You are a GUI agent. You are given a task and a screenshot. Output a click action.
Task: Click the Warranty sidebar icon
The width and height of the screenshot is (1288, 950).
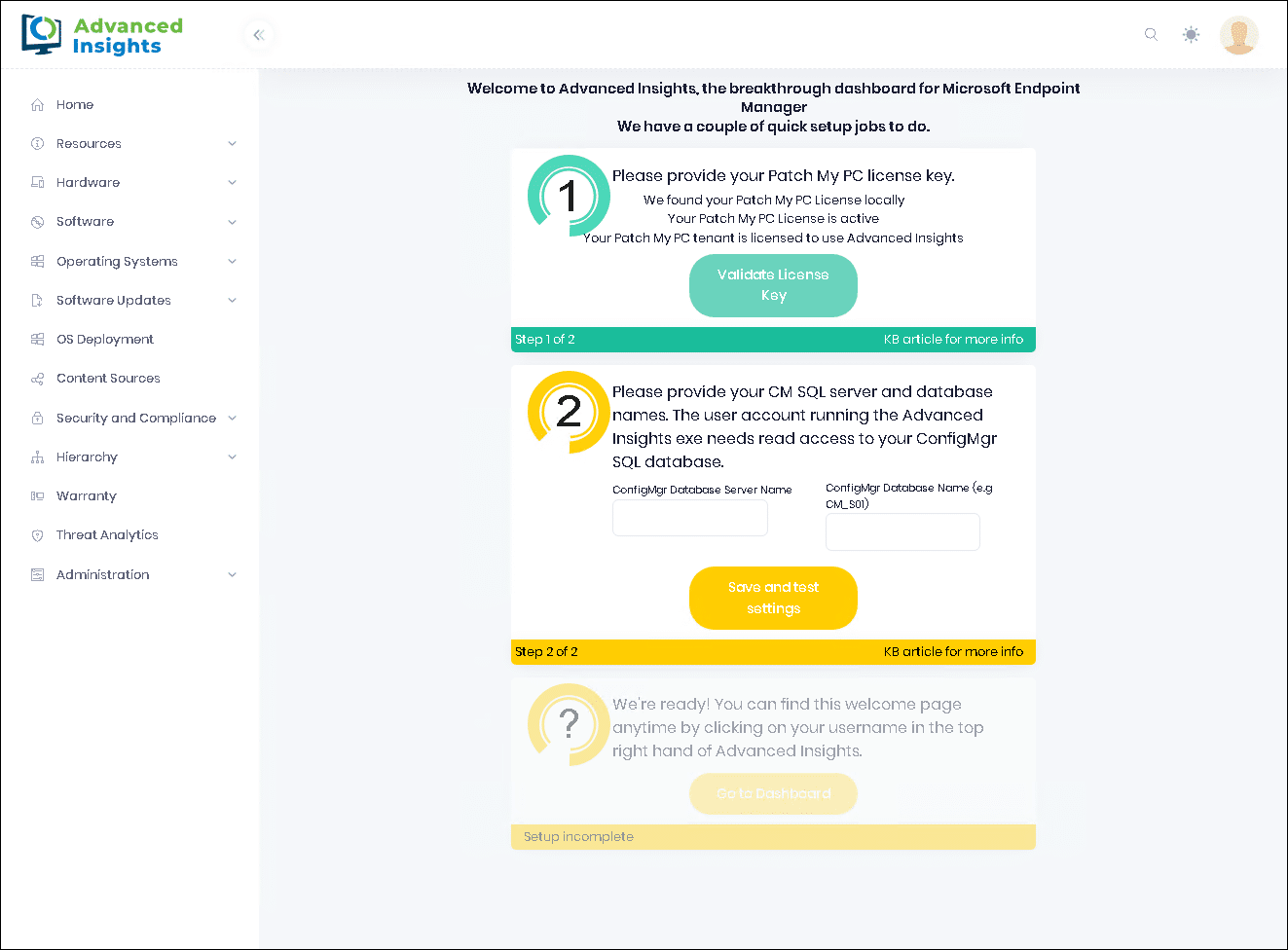point(37,496)
